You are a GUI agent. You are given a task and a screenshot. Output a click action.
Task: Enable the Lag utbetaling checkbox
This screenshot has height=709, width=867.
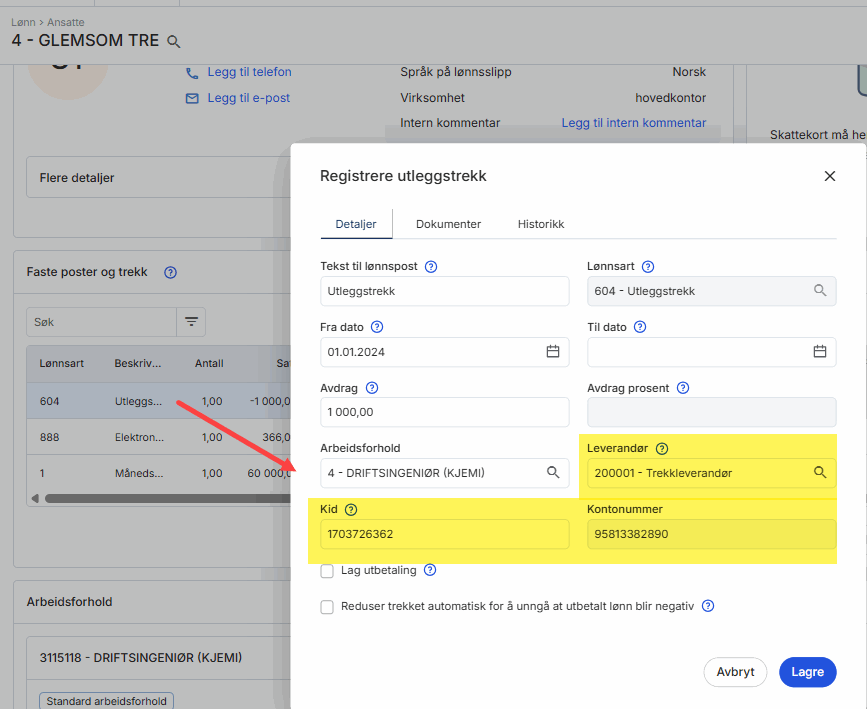pos(327,571)
